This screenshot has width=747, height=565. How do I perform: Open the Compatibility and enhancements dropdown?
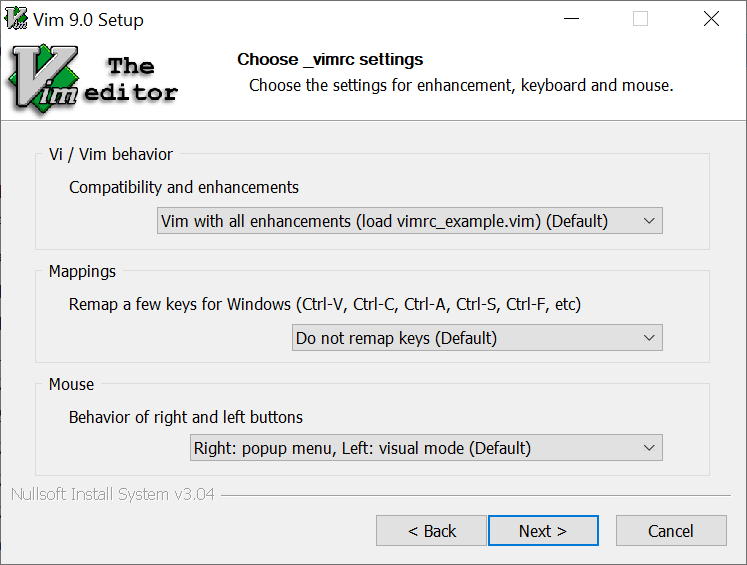point(410,221)
